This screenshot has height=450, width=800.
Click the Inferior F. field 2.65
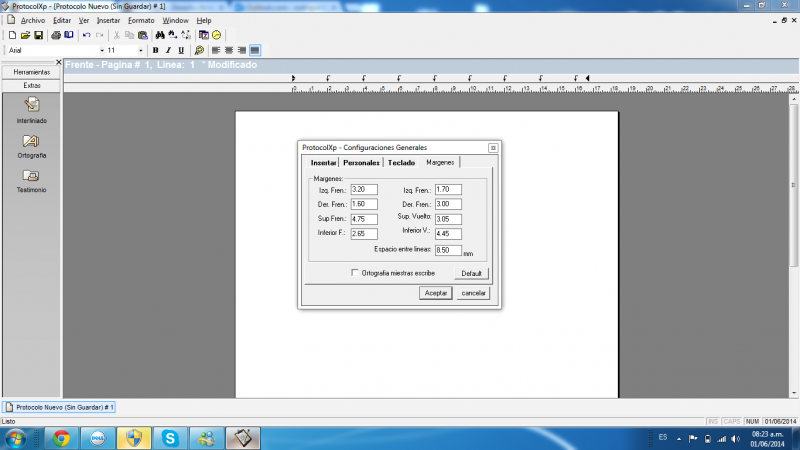pos(364,234)
